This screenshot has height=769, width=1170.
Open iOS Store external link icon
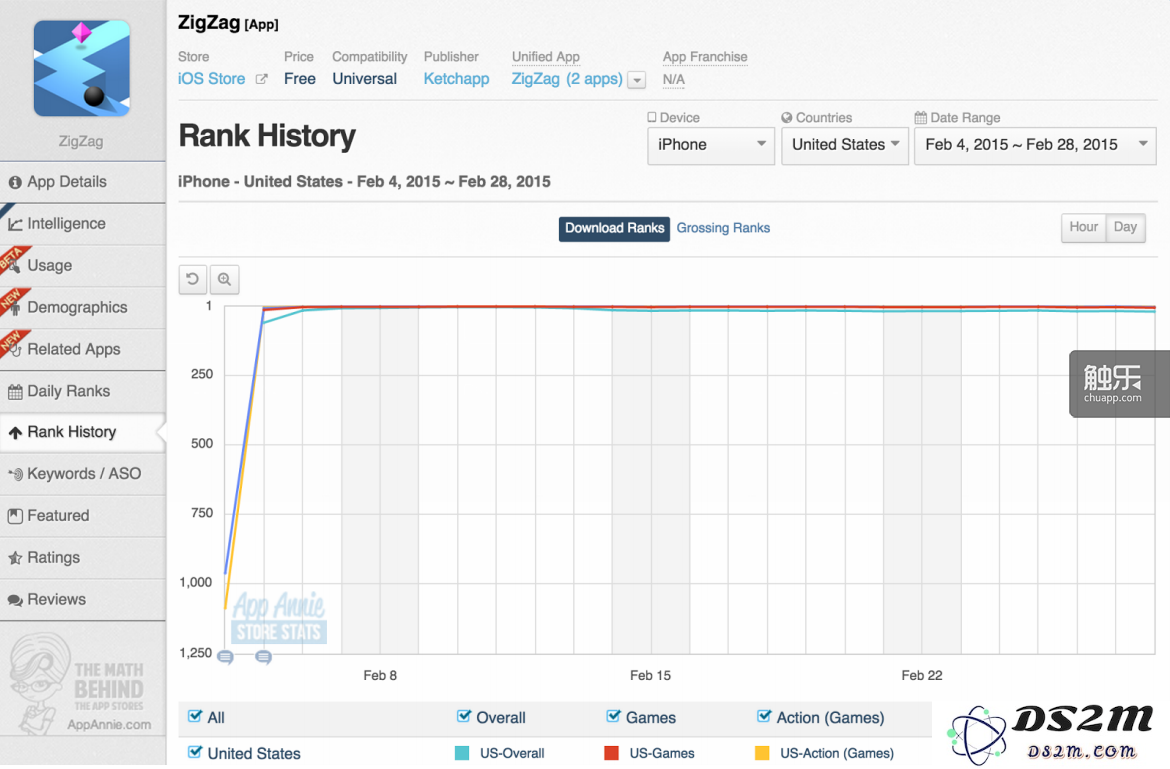(261, 79)
